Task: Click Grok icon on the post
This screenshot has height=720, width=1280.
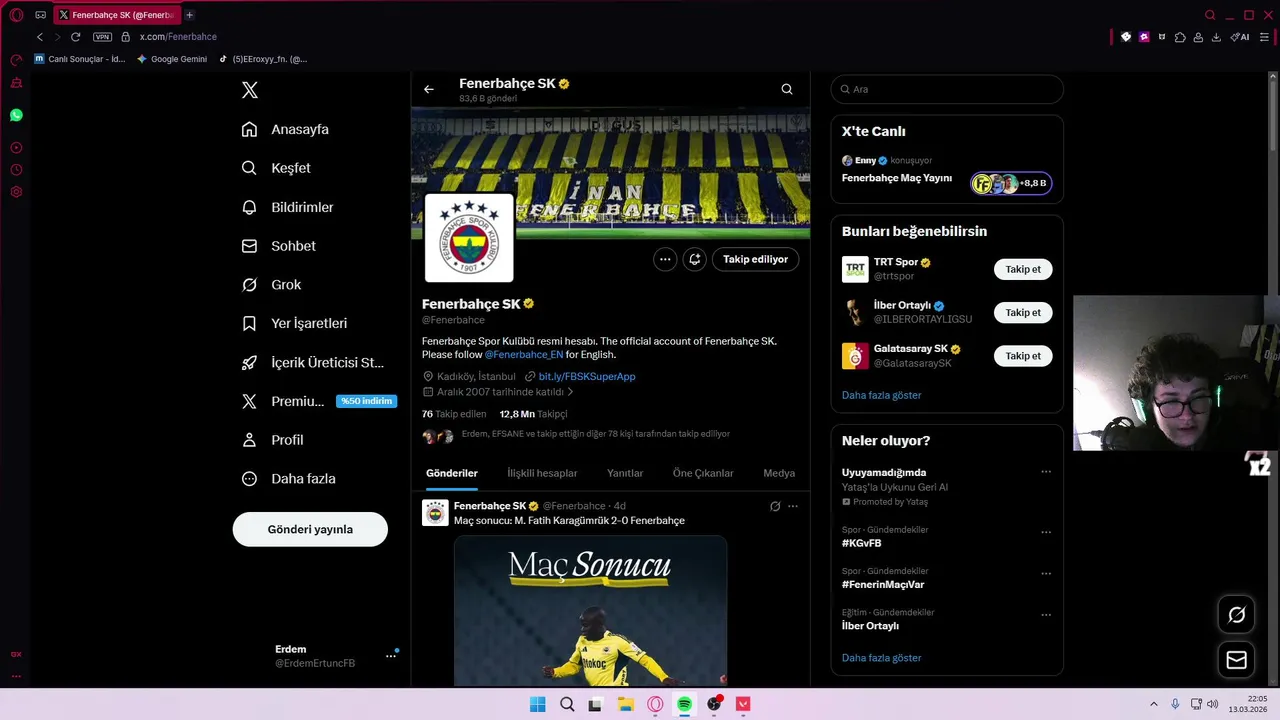Action: (775, 506)
